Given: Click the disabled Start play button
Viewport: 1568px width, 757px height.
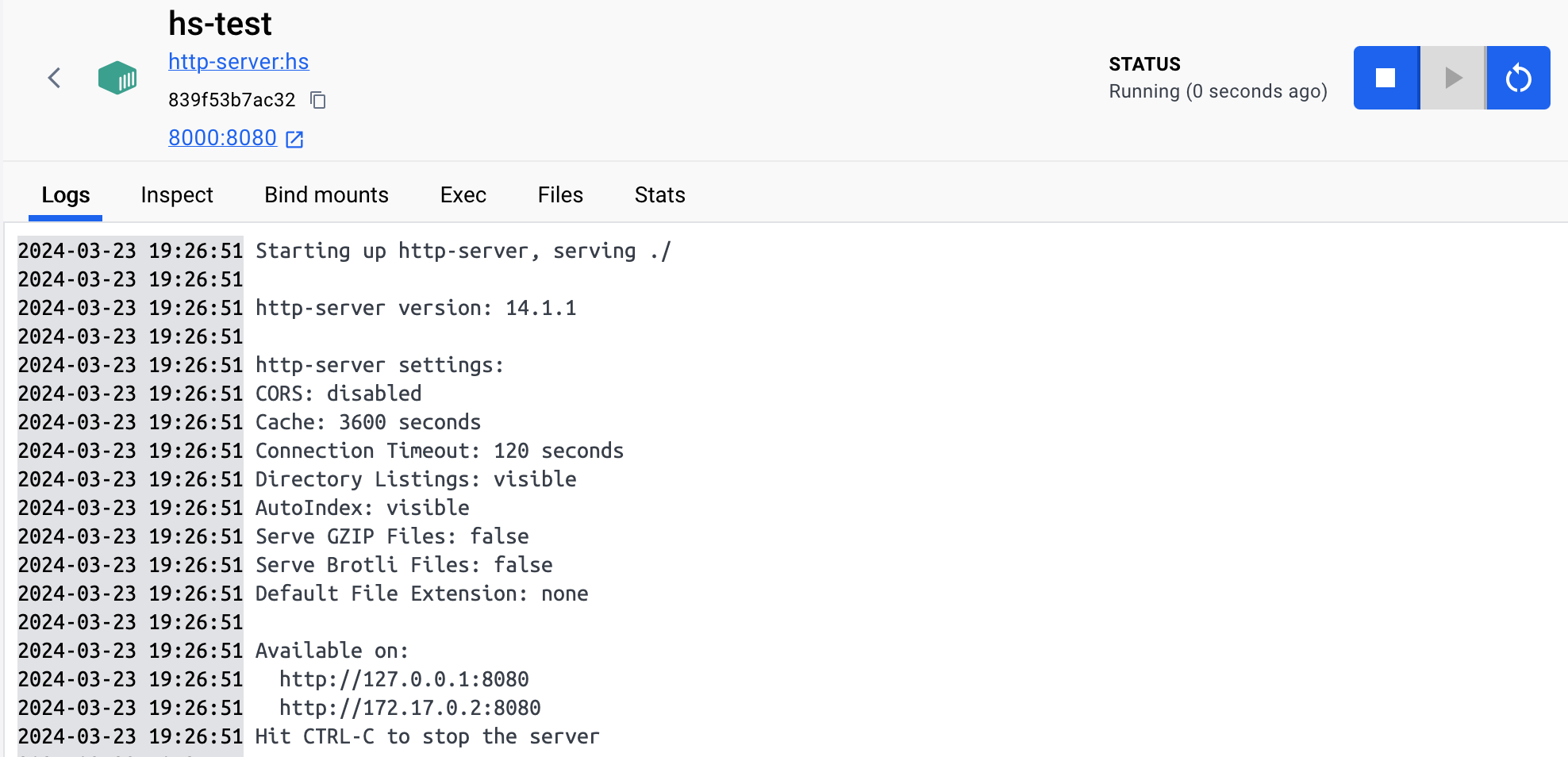Looking at the screenshot, I should 1452,78.
